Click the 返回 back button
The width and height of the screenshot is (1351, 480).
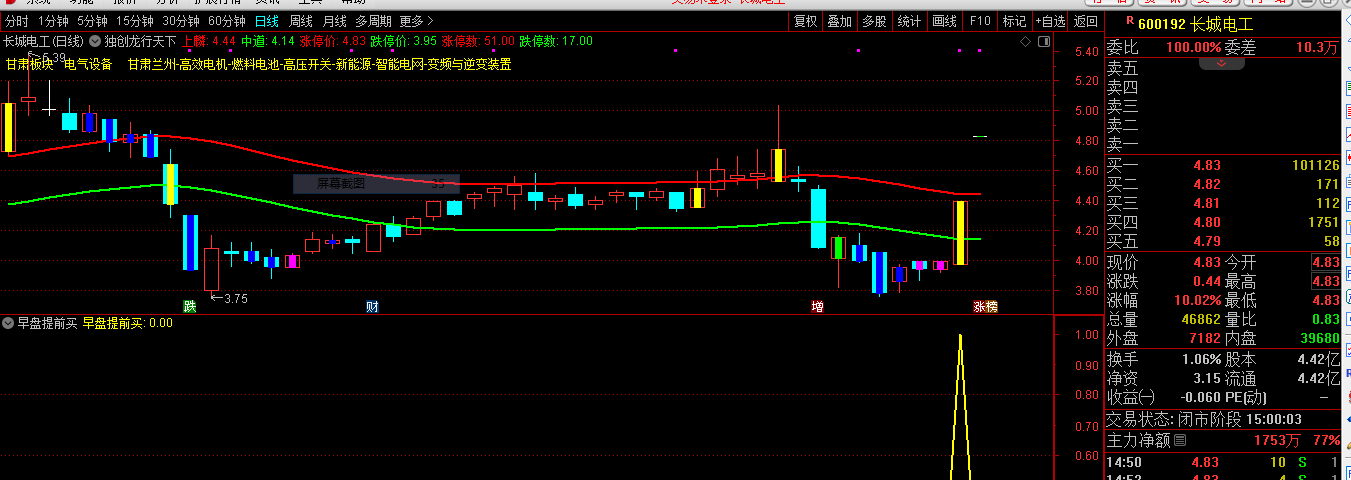(1085, 20)
